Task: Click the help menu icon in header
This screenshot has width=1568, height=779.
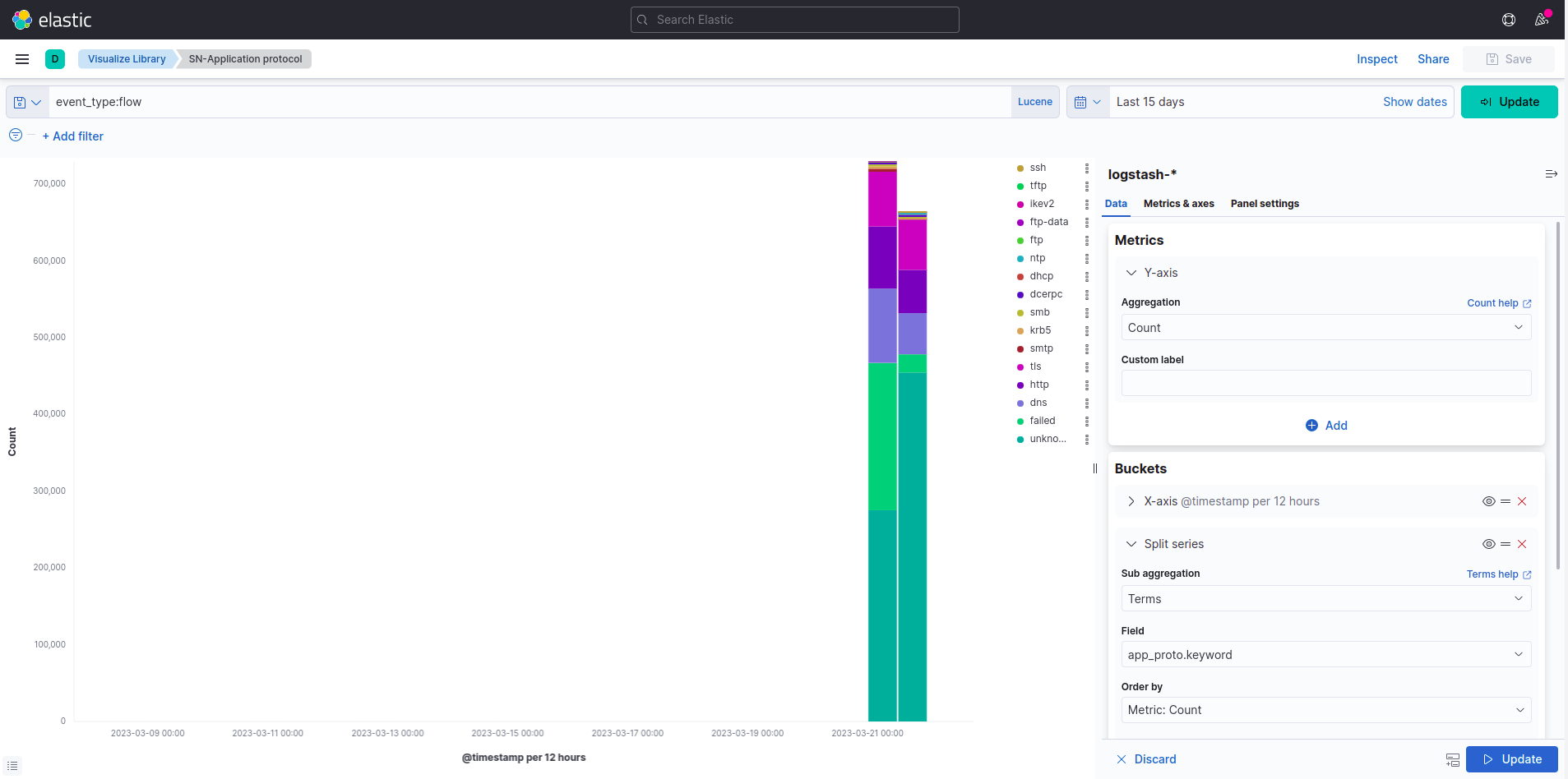Action: (1509, 20)
